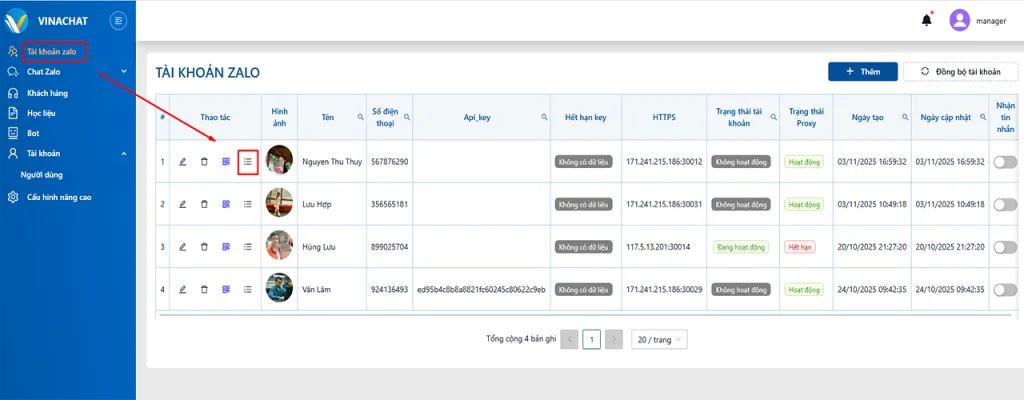The width and height of the screenshot is (1024, 400).
Task: Click Đồng bộ tài khoản button
Action: pyautogui.click(x=960, y=72)
